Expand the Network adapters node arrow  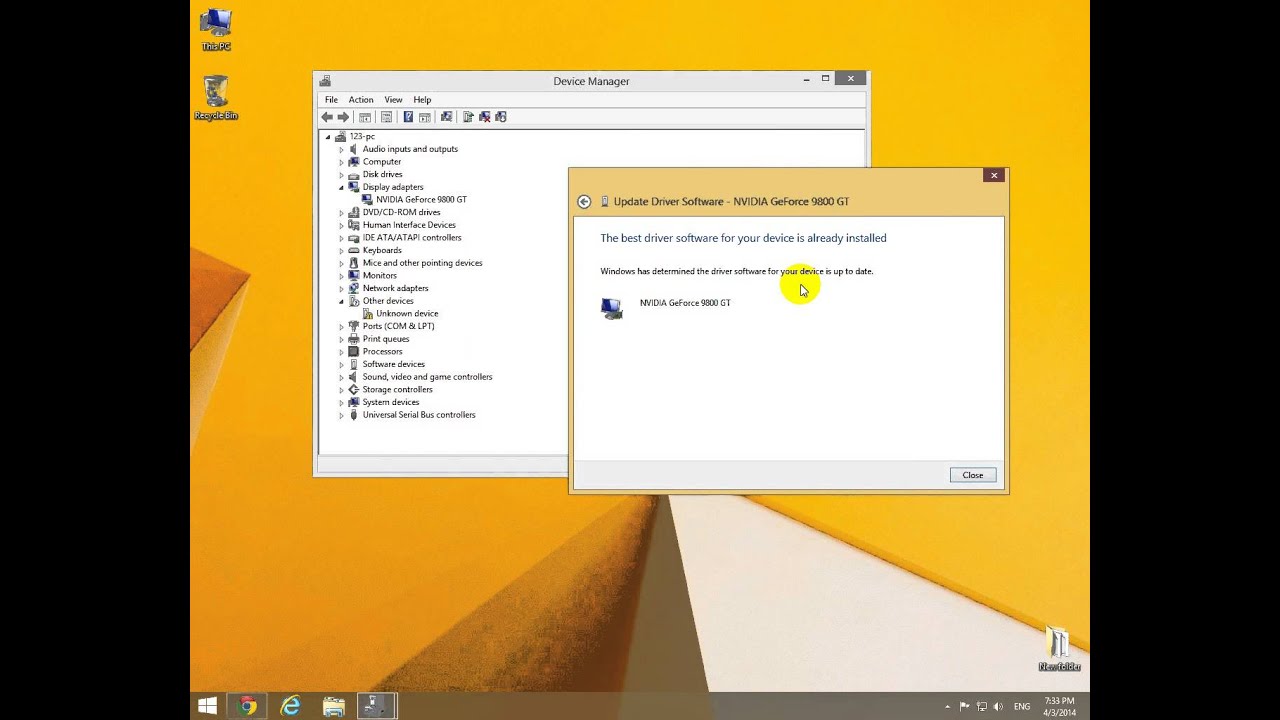[x=341, y=288]
